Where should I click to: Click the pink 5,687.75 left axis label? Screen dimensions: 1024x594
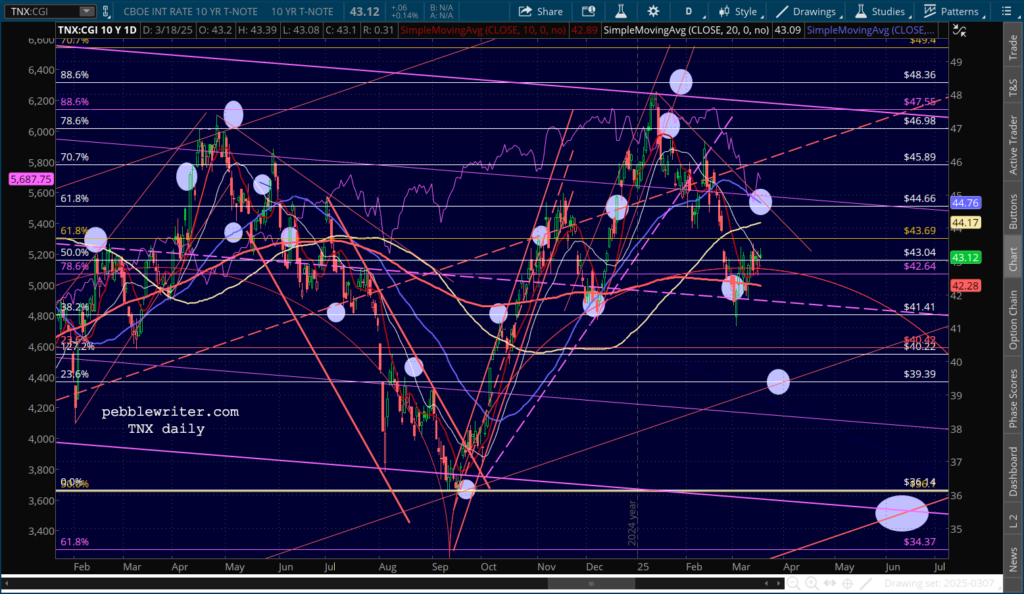coord(31,179)
